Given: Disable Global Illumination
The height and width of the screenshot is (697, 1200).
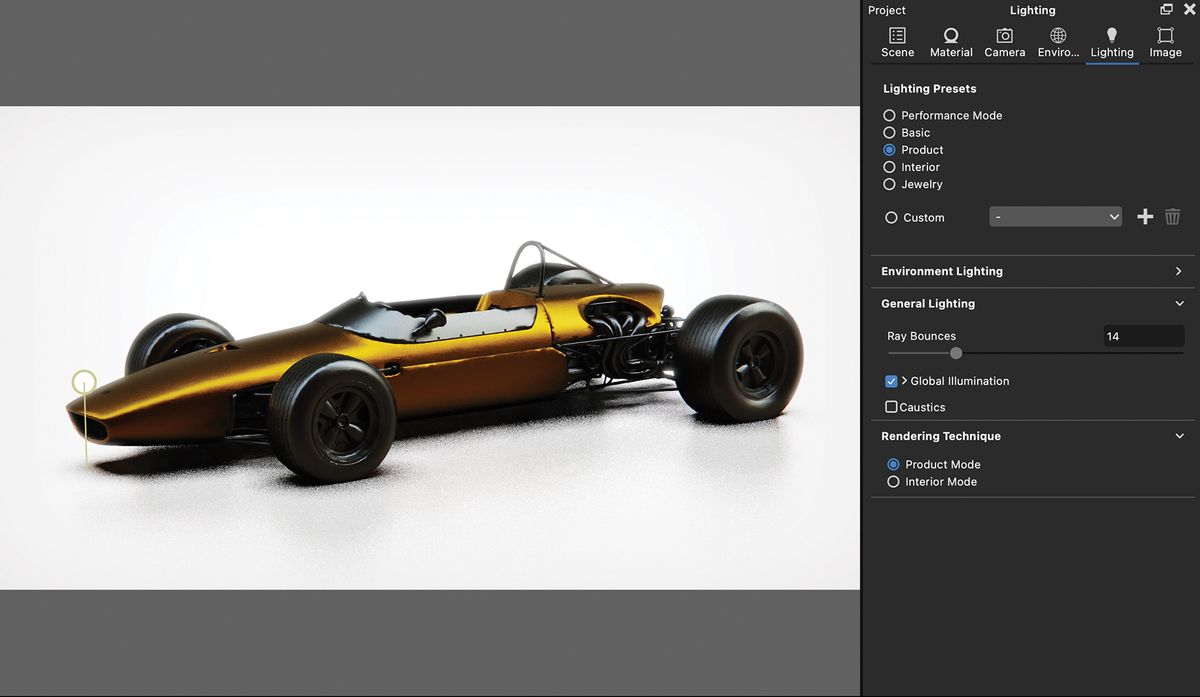Looking at the screenshot, I should click(891, 381).
